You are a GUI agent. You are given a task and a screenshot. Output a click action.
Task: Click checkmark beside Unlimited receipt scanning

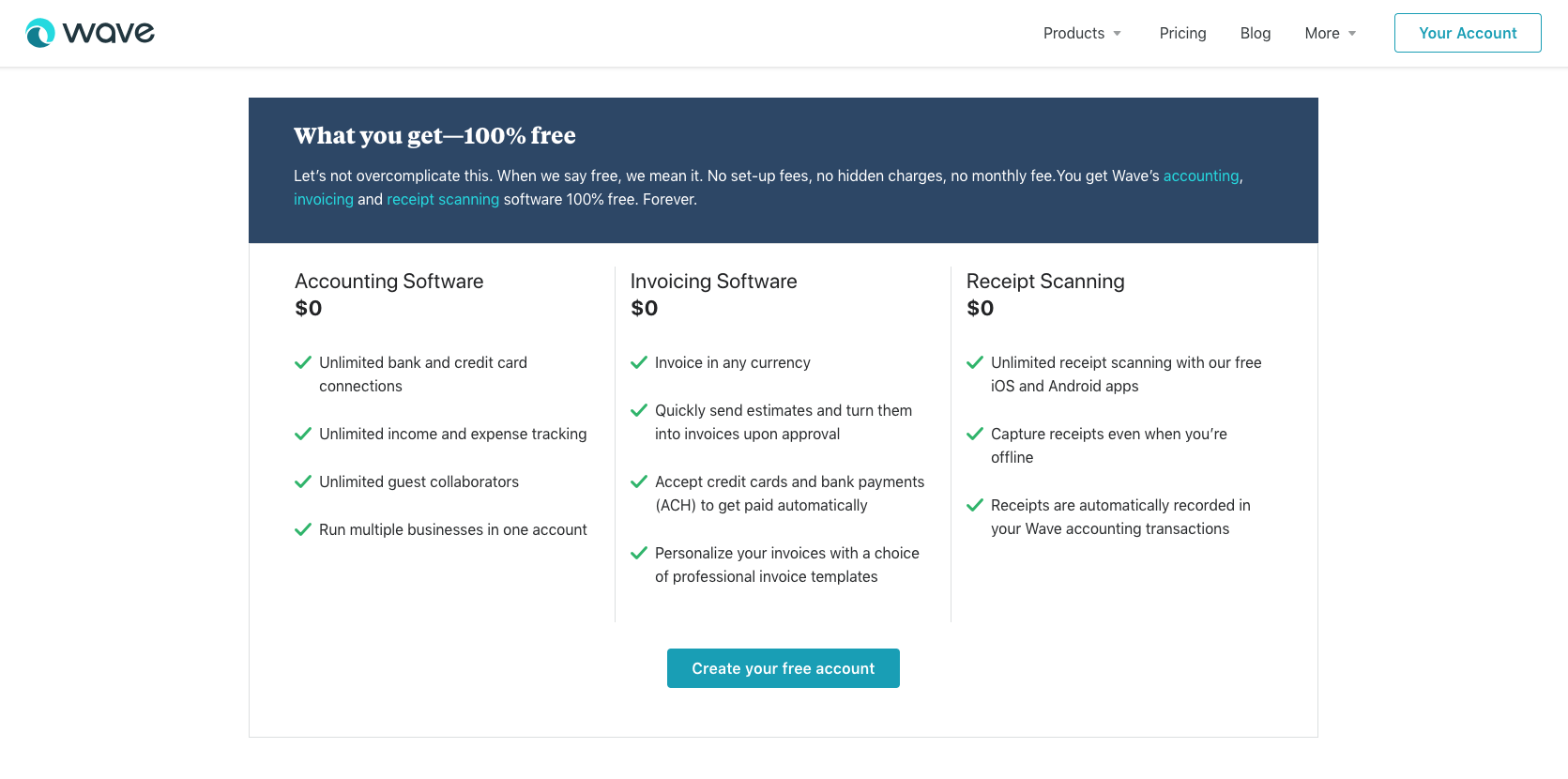[x=975, y=362]
